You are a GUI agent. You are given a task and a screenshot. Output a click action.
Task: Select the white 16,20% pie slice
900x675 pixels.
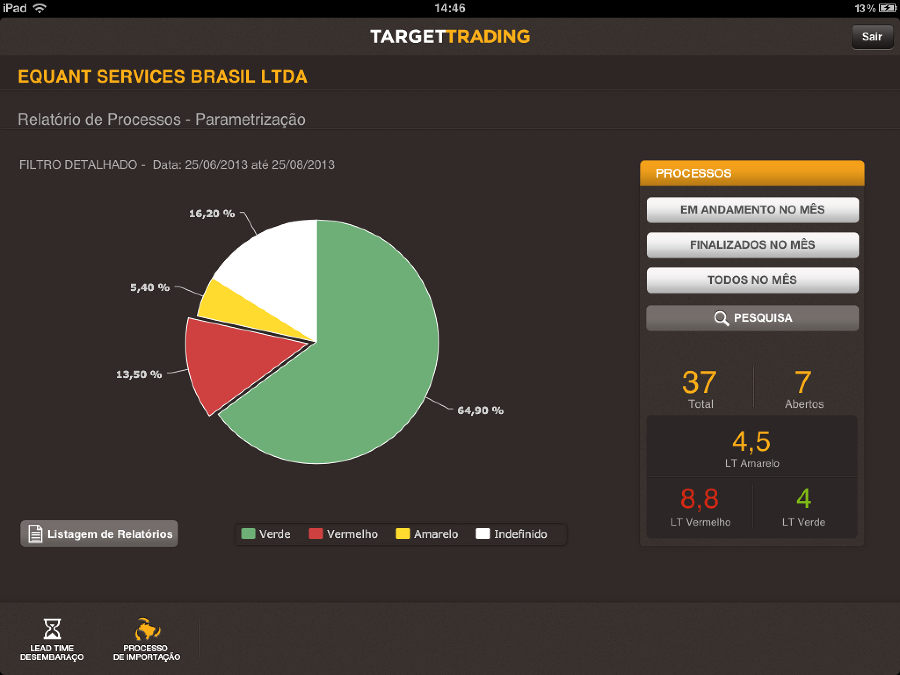[276, 270]
